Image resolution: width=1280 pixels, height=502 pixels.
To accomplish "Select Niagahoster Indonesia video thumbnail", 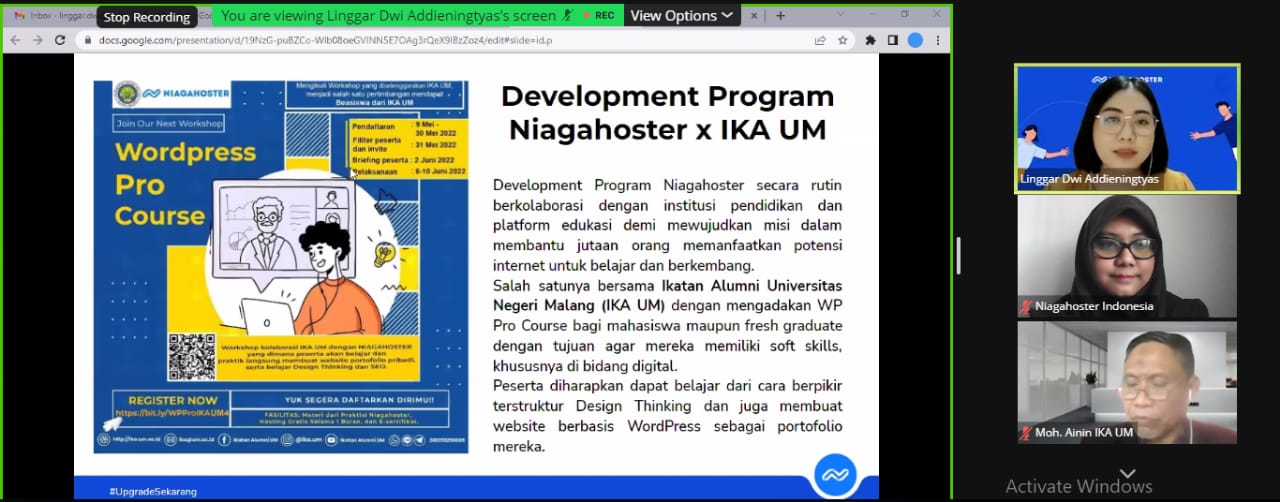I will 1127,256.
